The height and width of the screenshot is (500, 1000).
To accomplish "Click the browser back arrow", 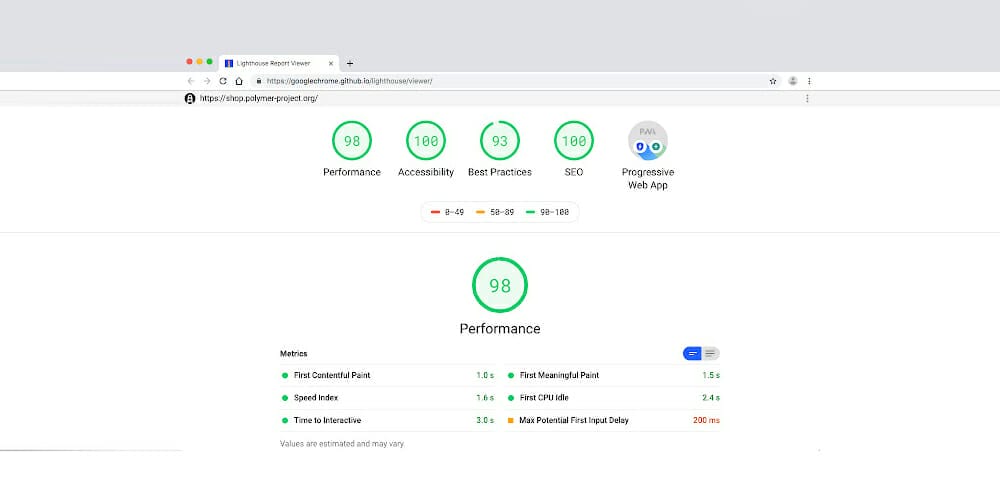I will tap(191, 81).
